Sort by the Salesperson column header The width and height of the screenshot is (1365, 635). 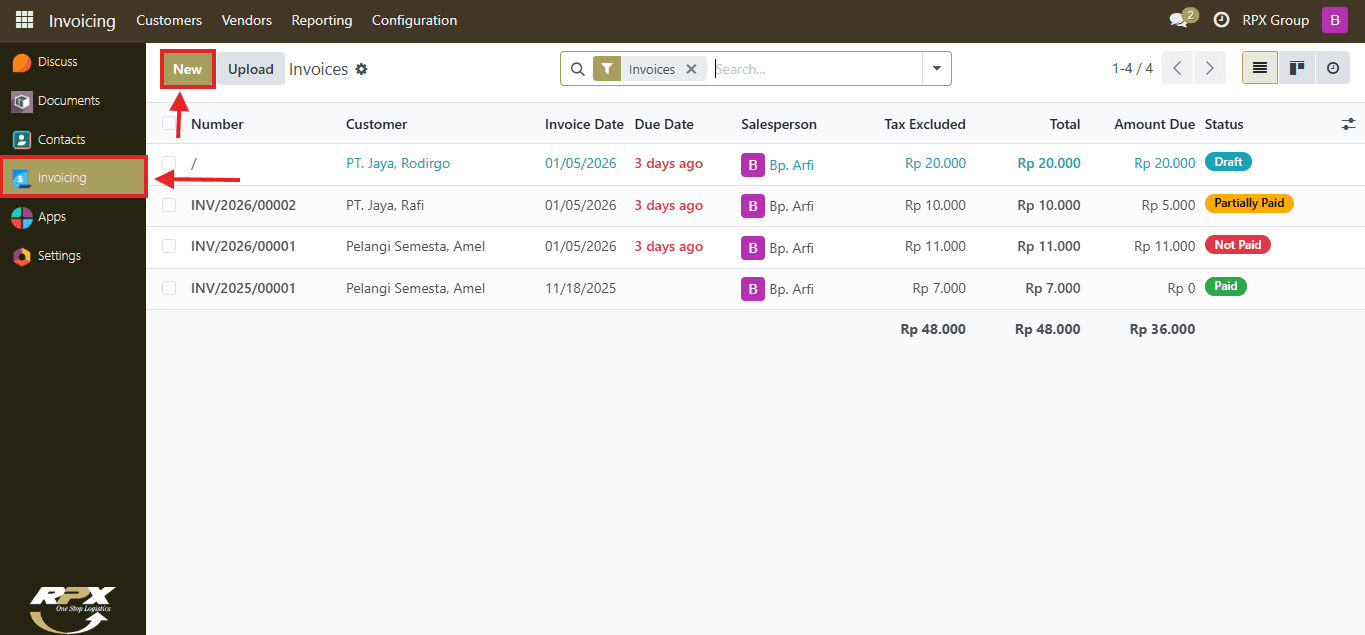coord(779,124)
